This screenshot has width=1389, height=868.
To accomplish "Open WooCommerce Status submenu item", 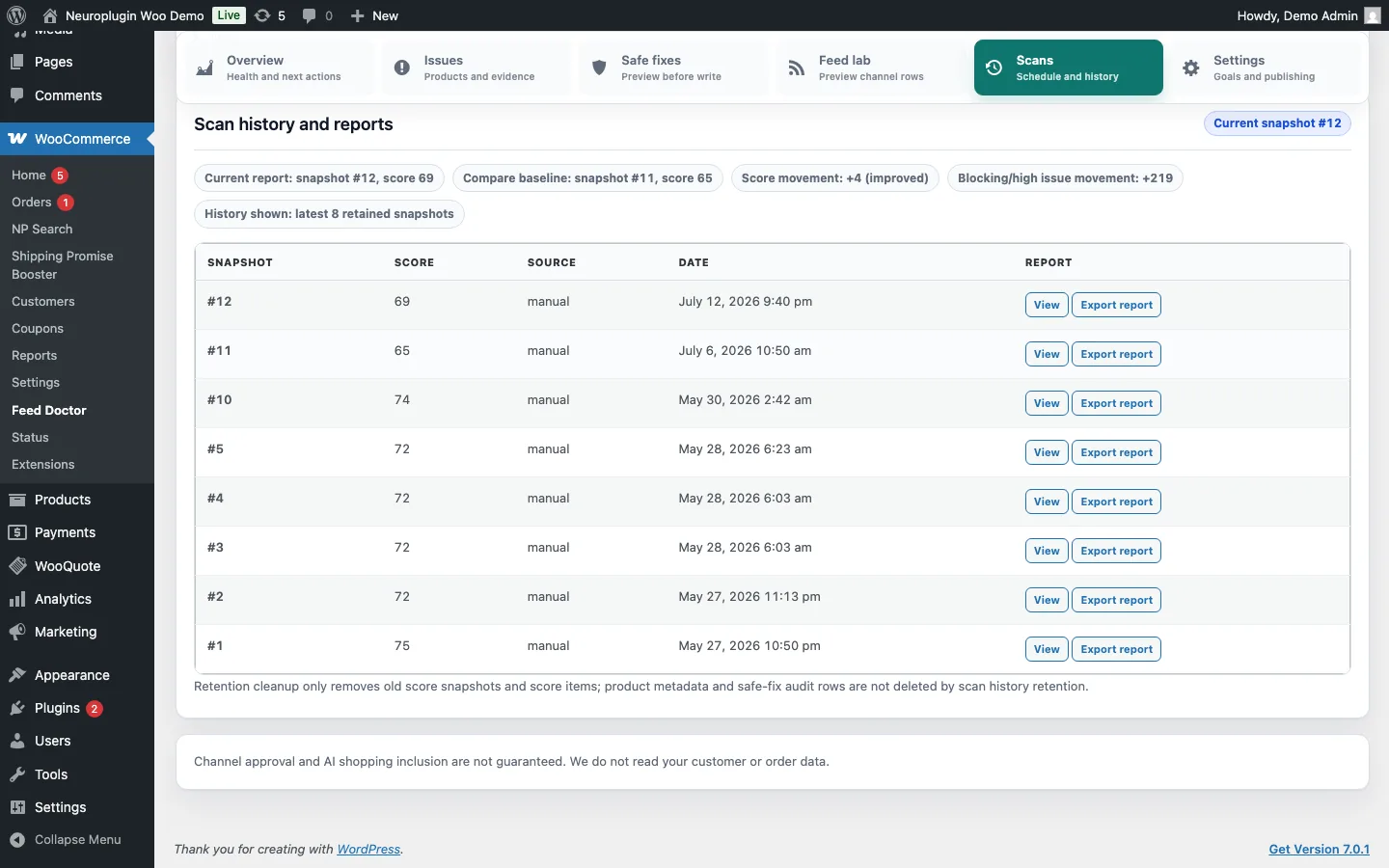I will click(x=30, y=437).
